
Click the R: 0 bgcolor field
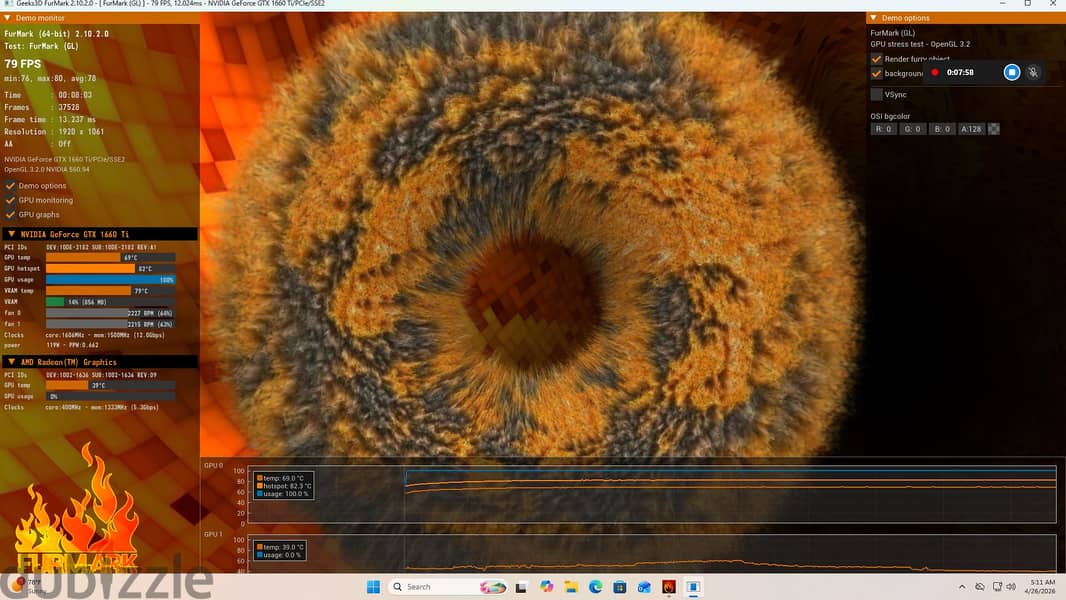click(883, 129)
